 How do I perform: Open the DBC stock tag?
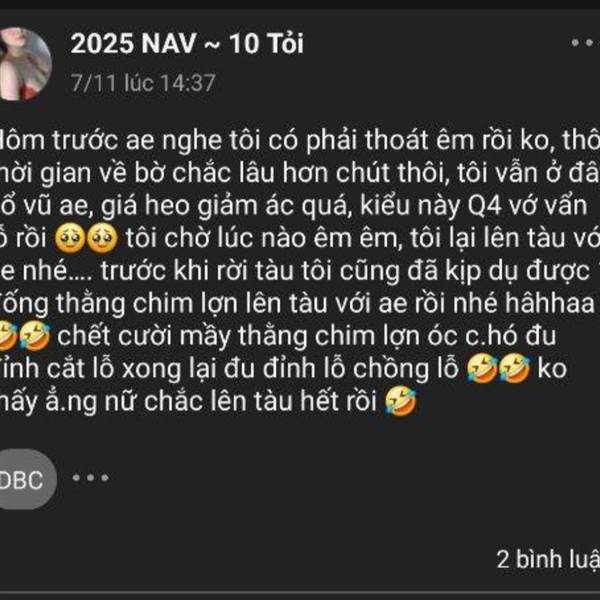(26, 479)
